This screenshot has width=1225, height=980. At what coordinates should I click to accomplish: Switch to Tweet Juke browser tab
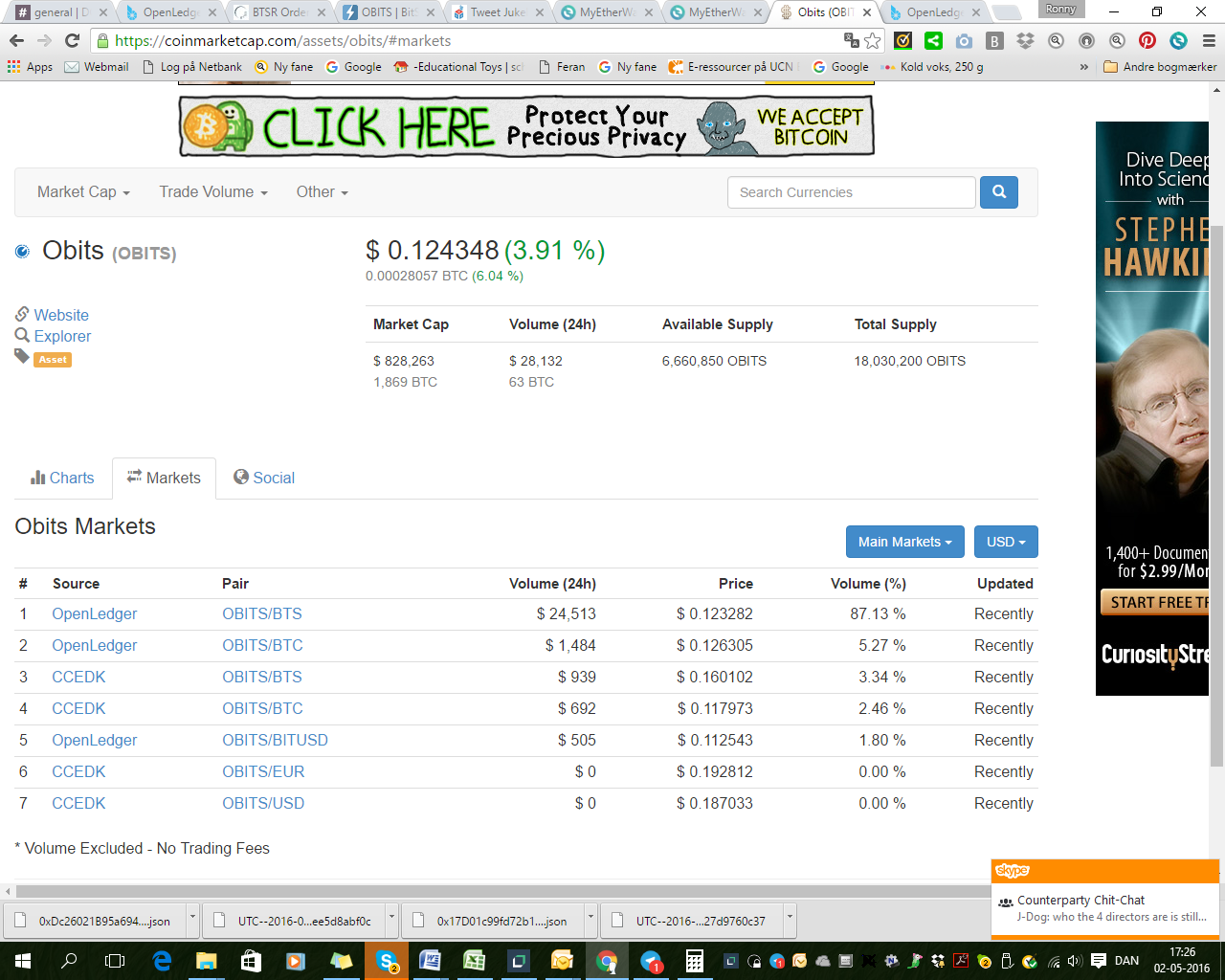click(498, 12)
